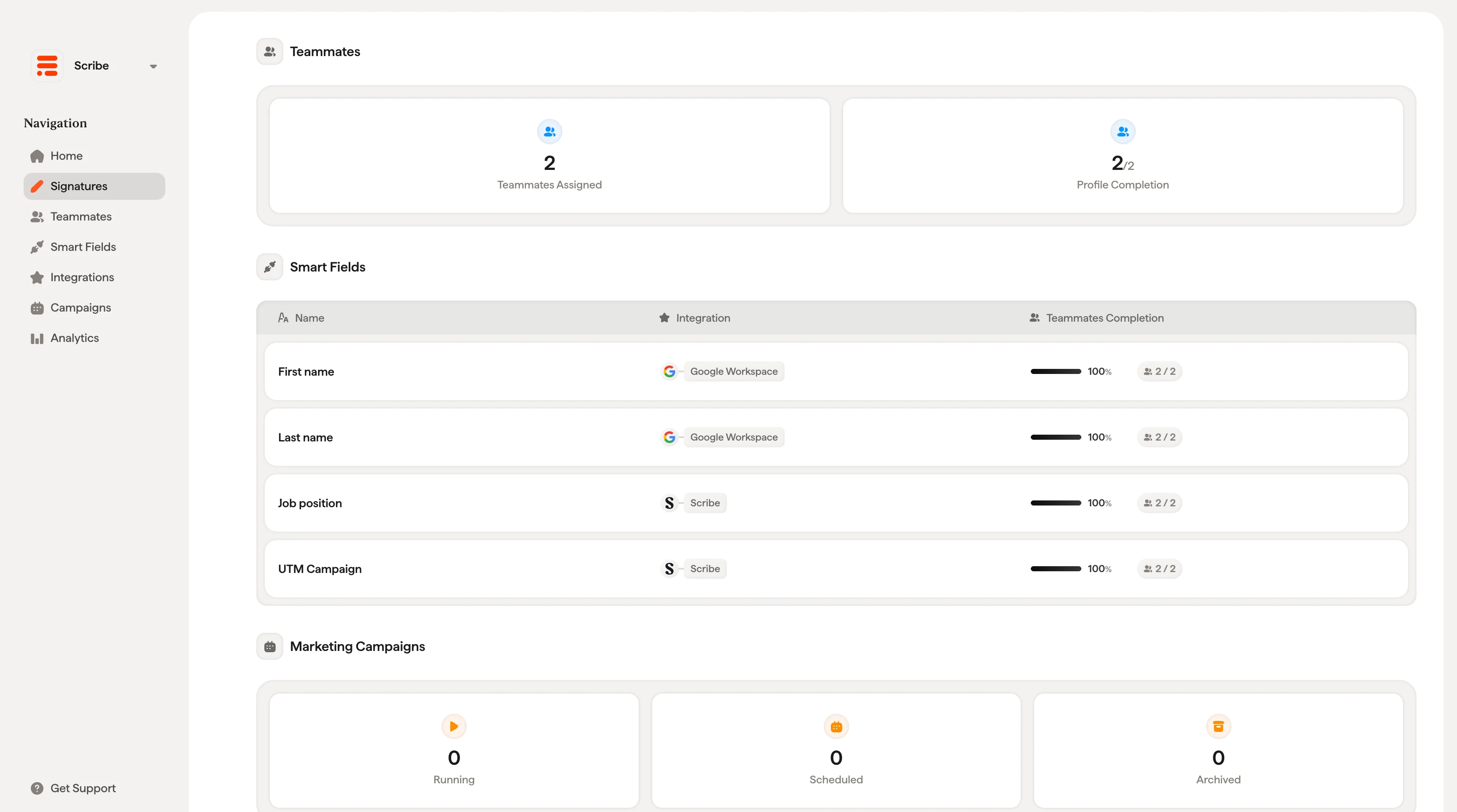Click the Teammates section header icon
The image size is (1457, 812).
(x=270, y=51)
